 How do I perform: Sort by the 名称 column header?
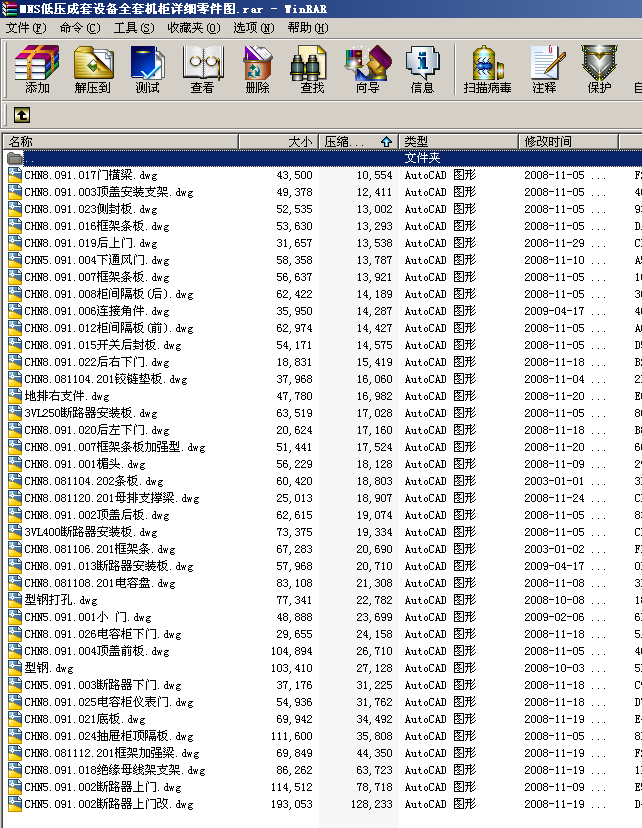click(x=121, y=142)
